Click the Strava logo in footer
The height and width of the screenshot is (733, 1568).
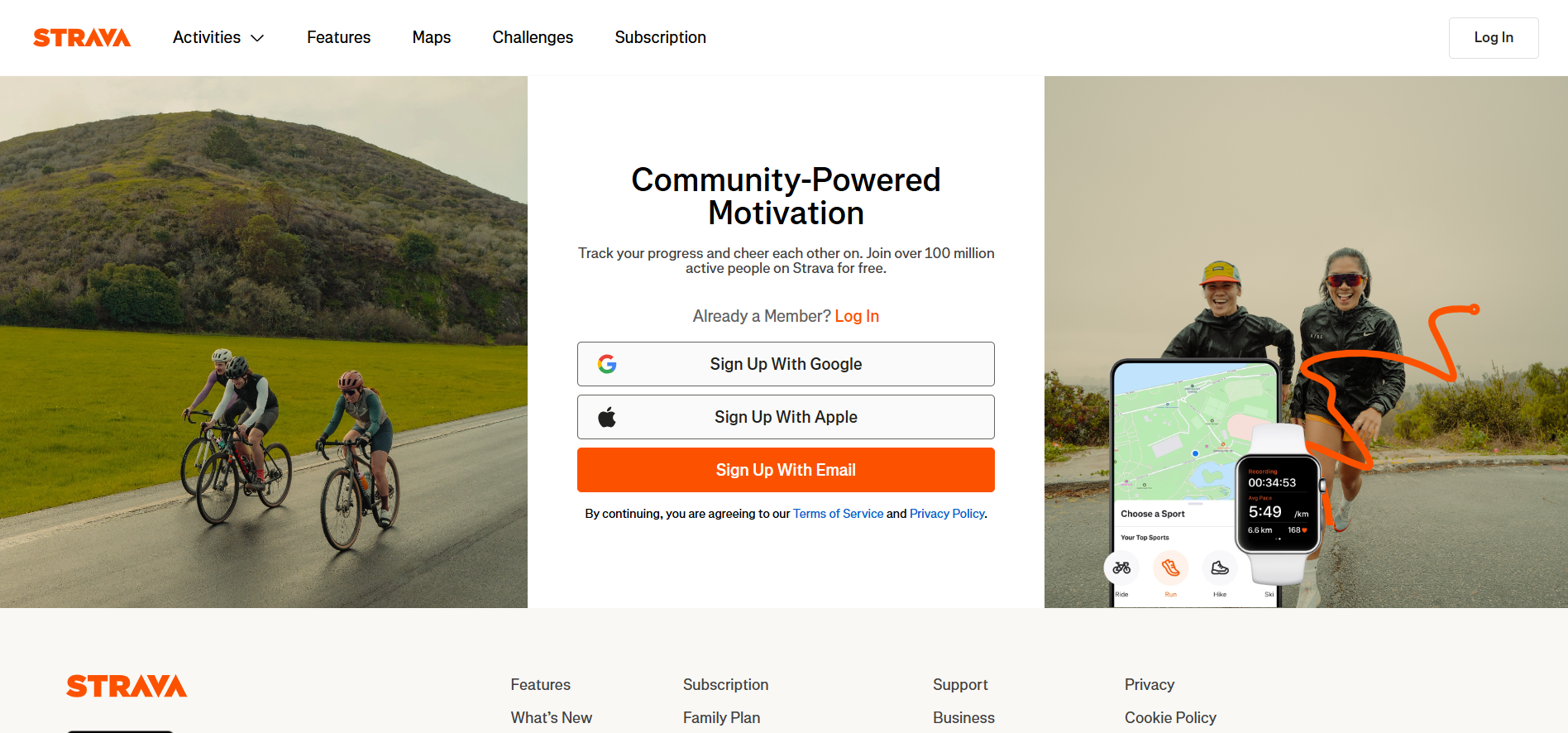tap(127, 686)
